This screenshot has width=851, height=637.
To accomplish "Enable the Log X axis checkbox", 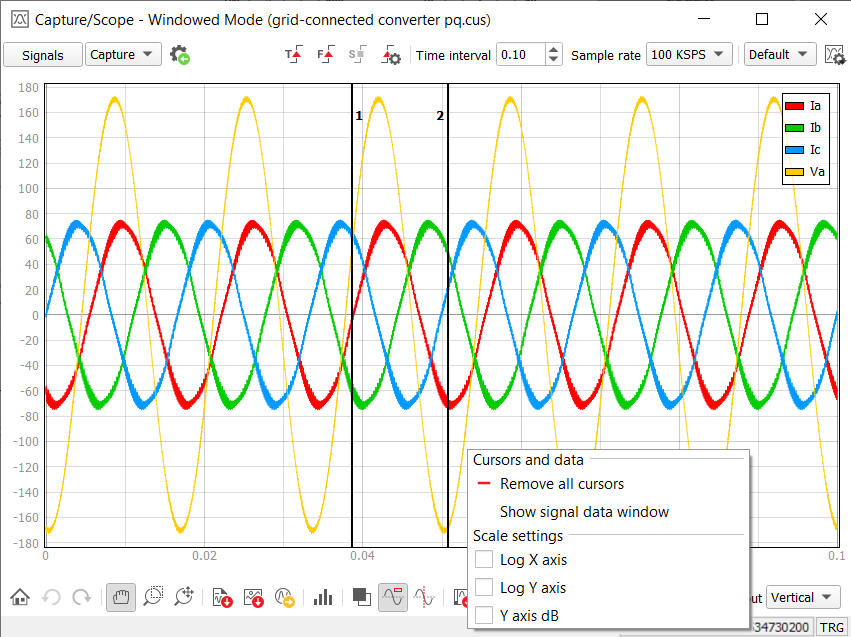I will pyautogui.click(x=484, y=560).
